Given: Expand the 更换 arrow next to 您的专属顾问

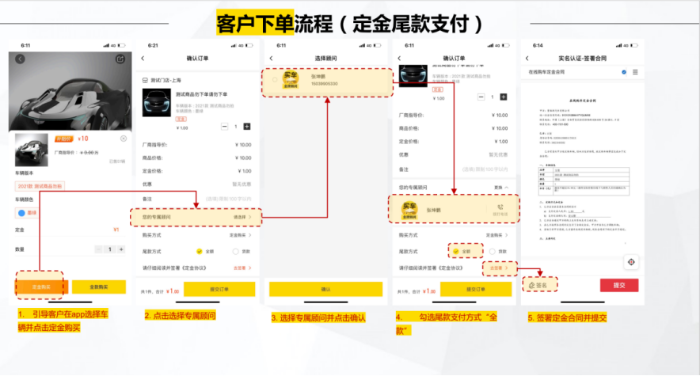Looking at the screenshot, I should (501, 188).
